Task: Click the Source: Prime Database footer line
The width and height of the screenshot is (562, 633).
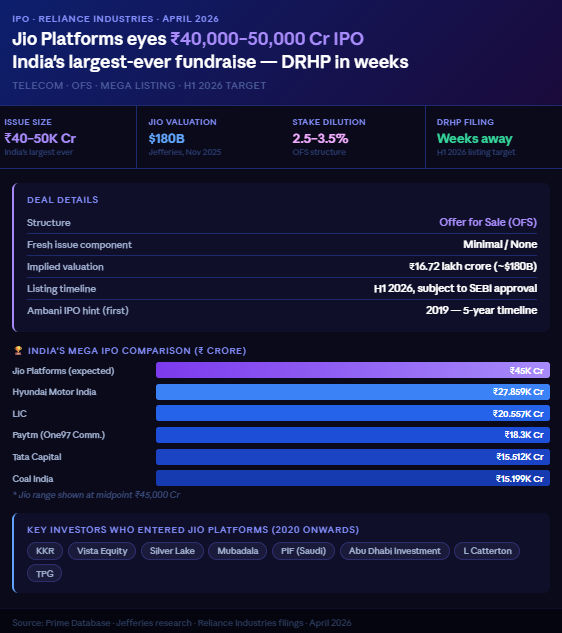Action: click(x=182, y=623)
